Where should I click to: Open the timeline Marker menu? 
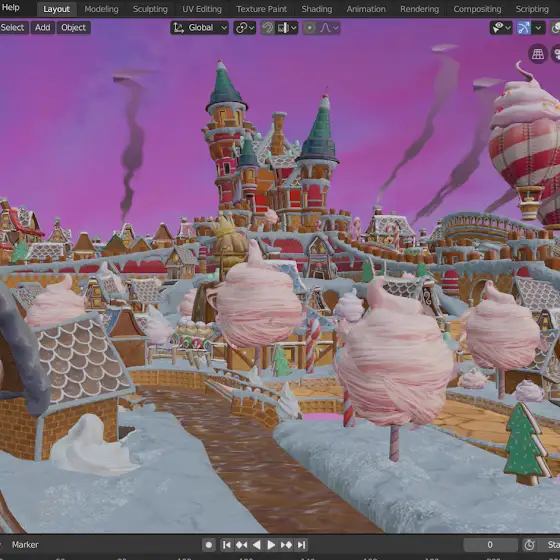25,545
